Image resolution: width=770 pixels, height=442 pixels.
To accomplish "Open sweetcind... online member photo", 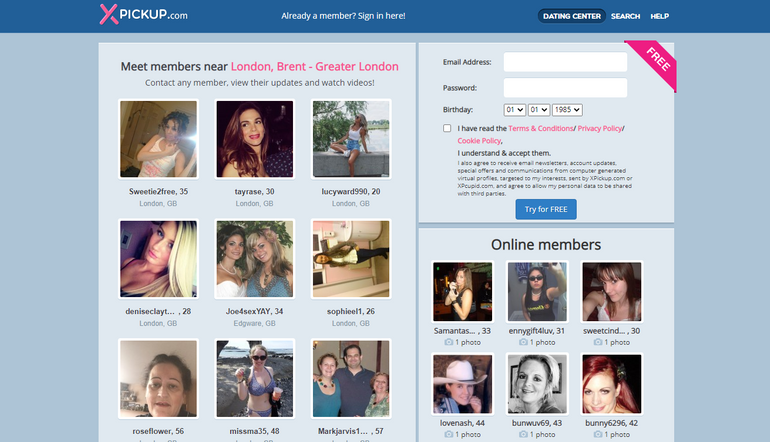I will (612, 292).
